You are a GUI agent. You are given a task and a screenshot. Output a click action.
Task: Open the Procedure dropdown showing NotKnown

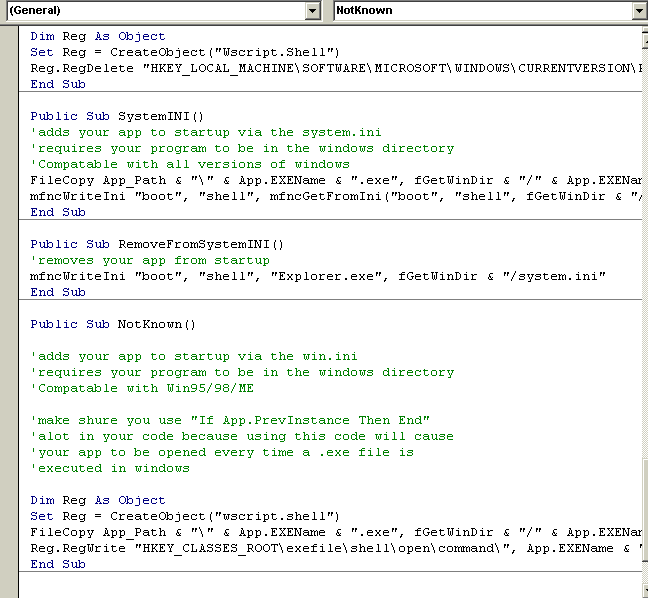480,10
